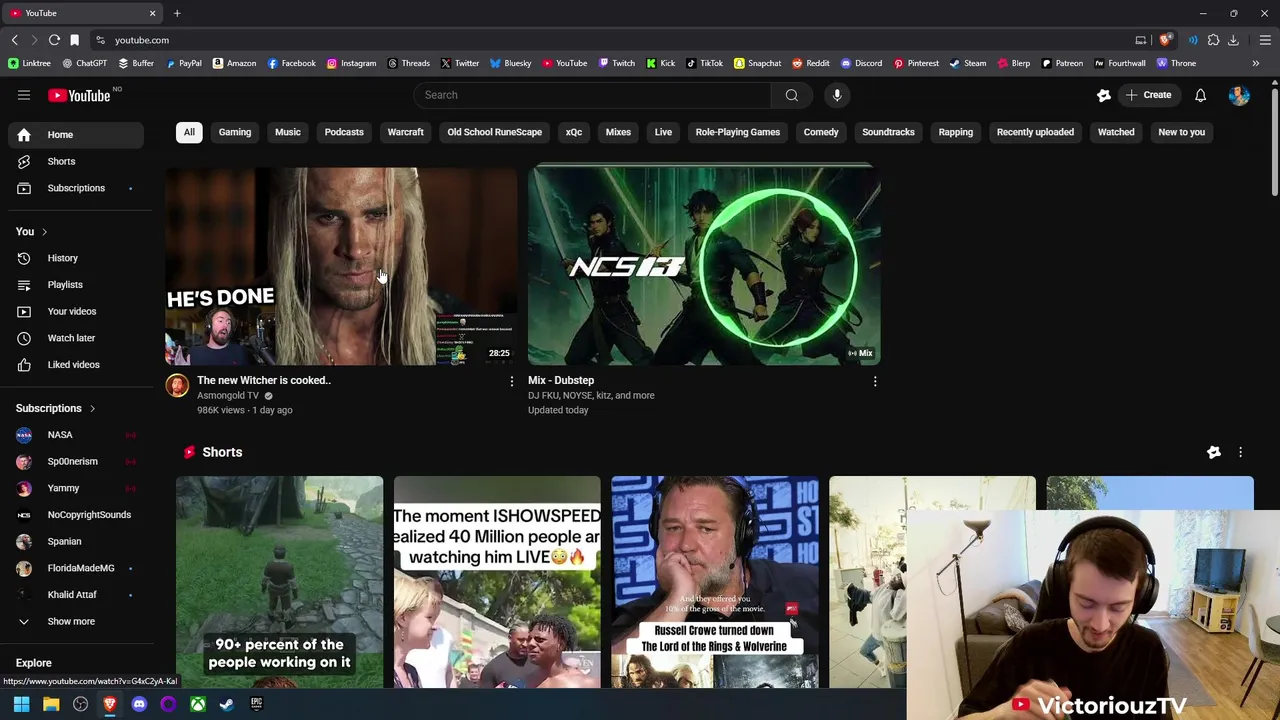Open the NCS Dubstep mix thumbnail
This screenshot has height=720, width=1280.
pos(704,266)
